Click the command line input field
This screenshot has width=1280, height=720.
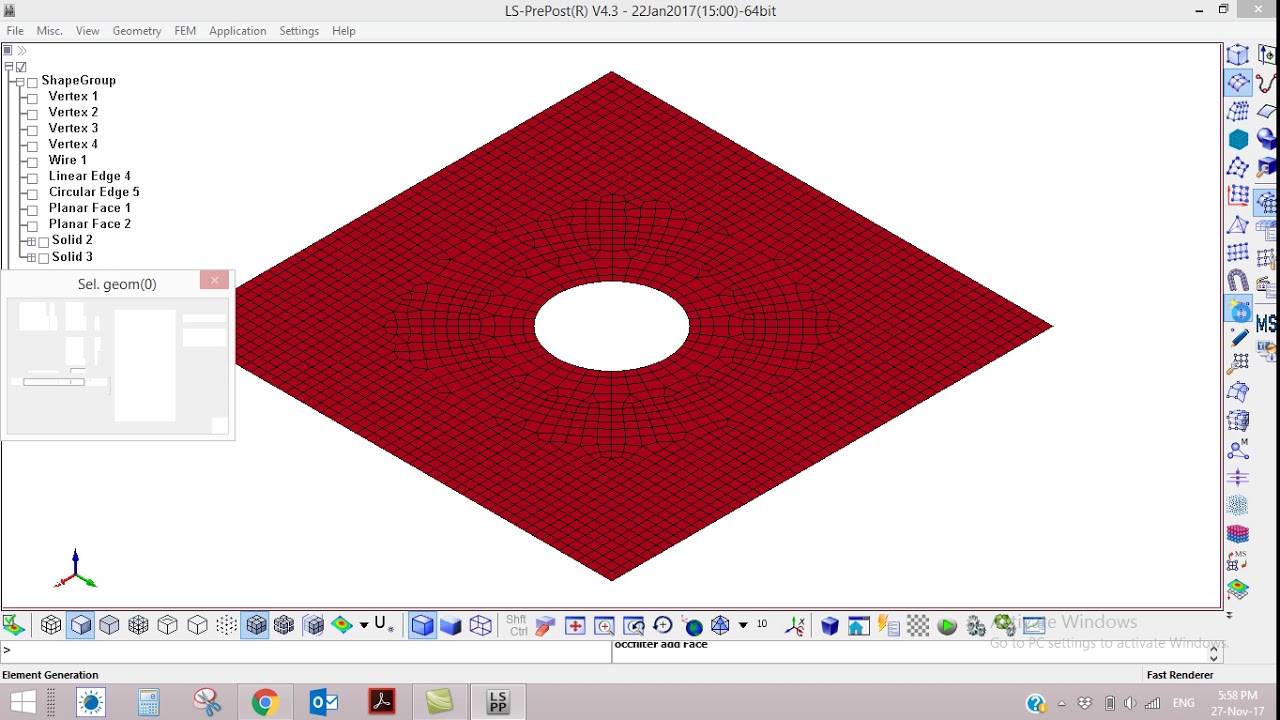306,651
